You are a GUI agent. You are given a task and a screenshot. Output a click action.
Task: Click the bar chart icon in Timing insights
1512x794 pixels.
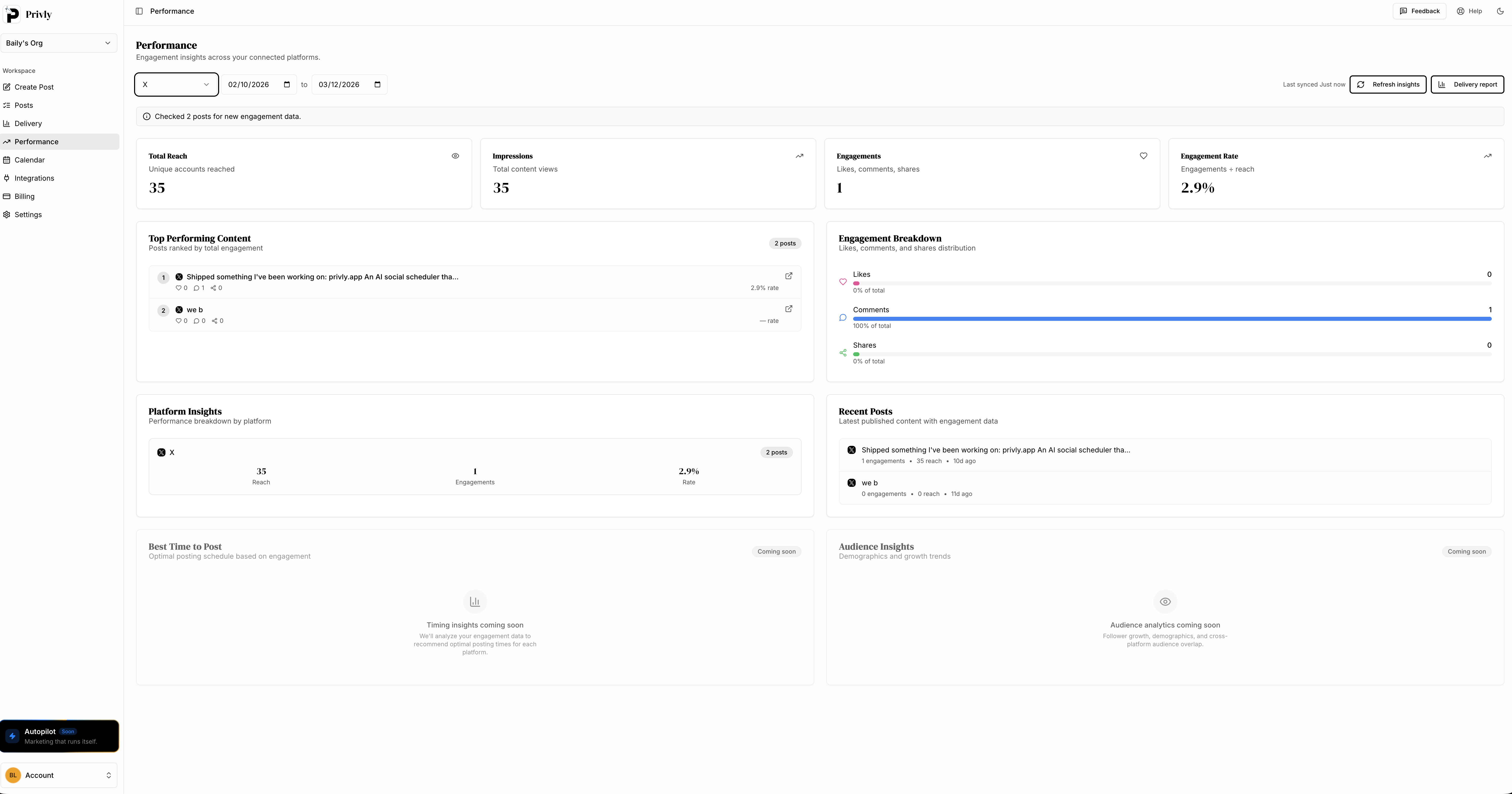tap(475, 601)
